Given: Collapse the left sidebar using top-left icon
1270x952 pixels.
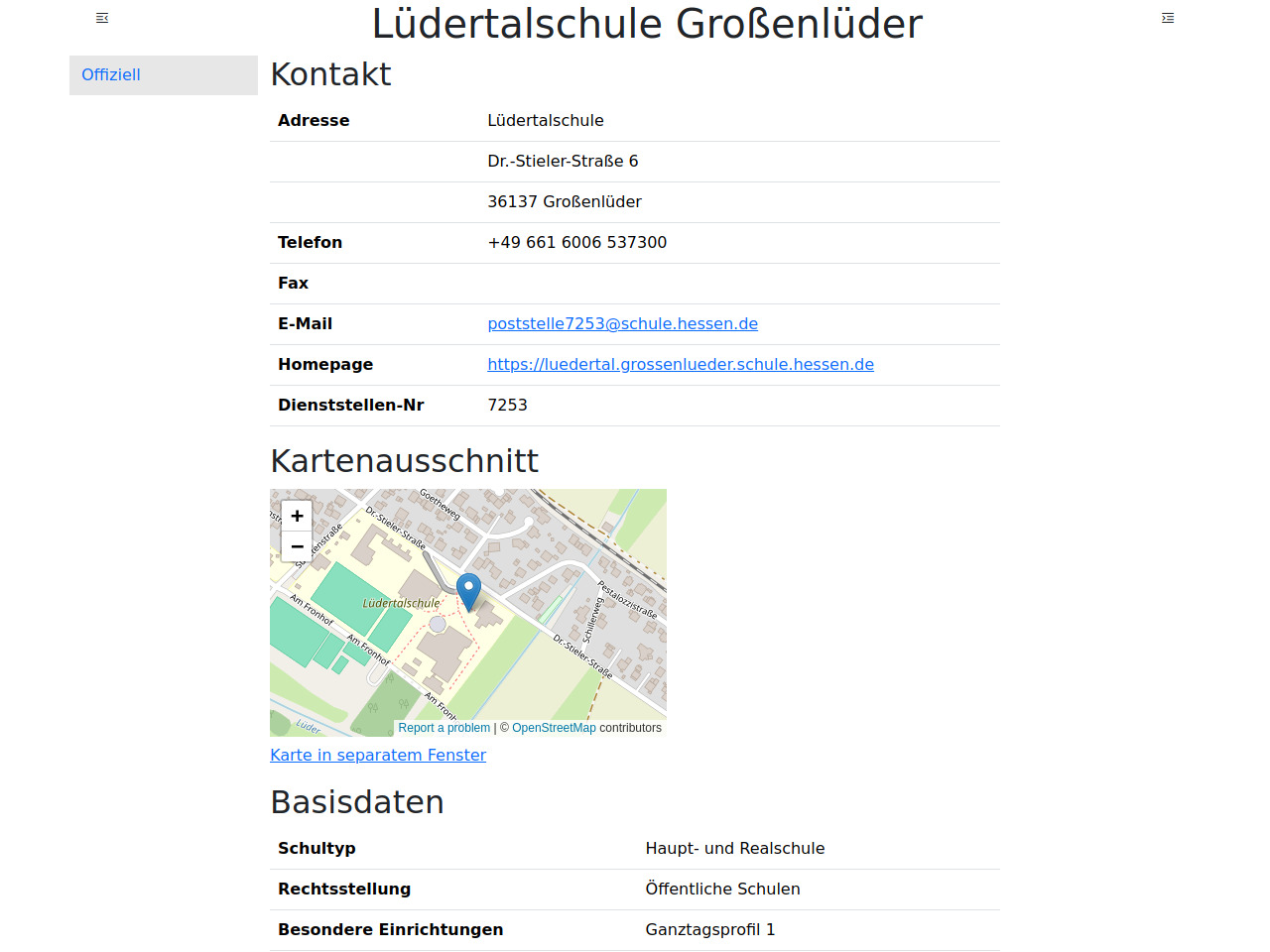Looking at the screenshot, I should point(102,18).
